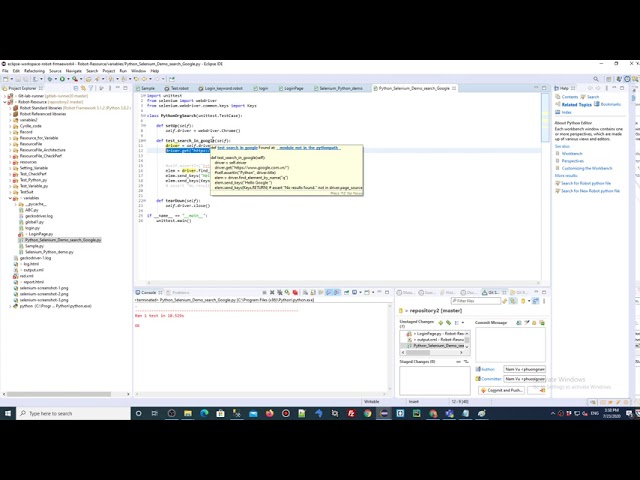This screenshot has height=480, width=640.
Task: Select Selenium_Python_demo.py in Project Explorer
Action: [x=49, y=252]
